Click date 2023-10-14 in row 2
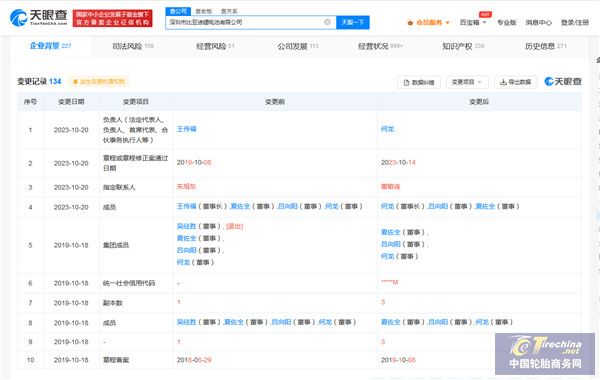This screenshot has width=600, height=380. click(398, 163)
